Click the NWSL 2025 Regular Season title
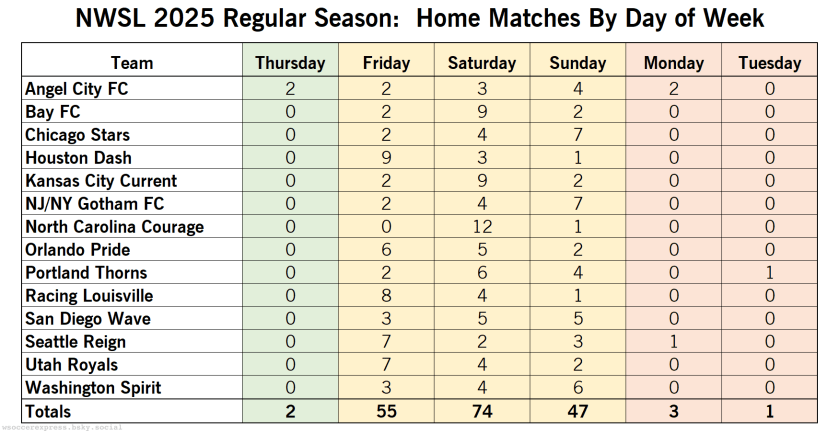 [420, 19]
